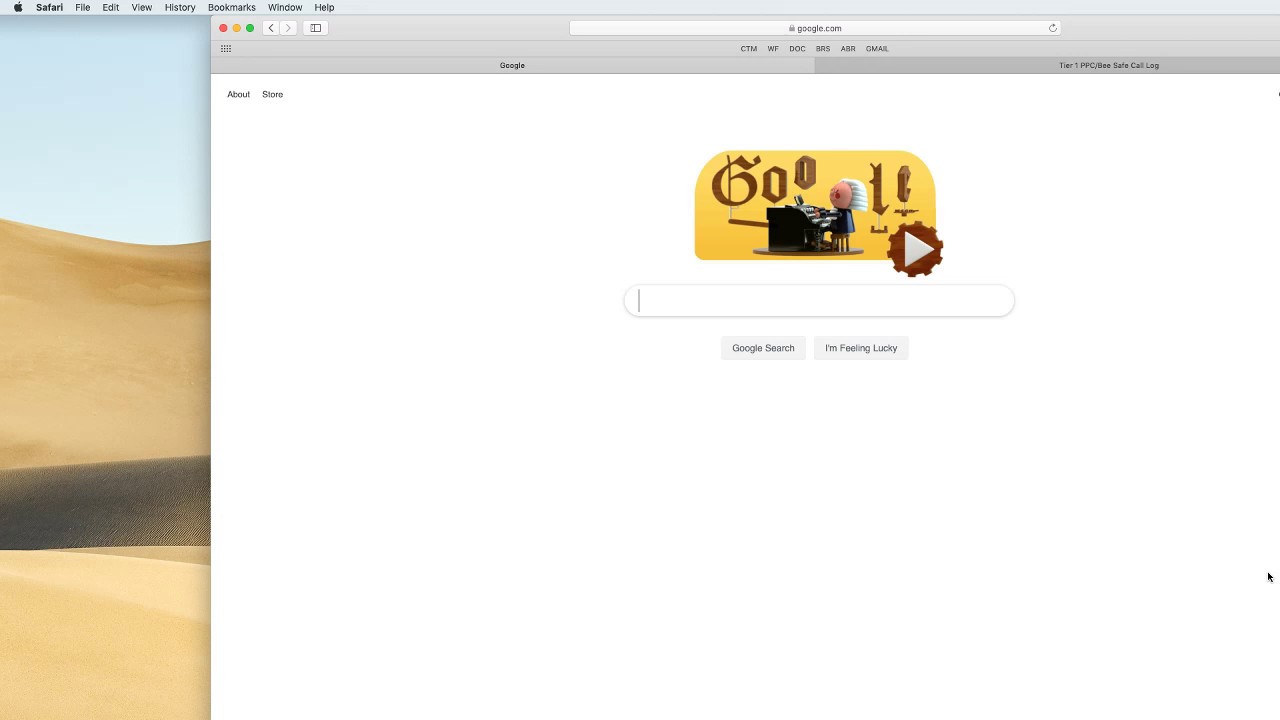The height and width of the screenshot is (720, 1280).
Task: Open Google's About link
Action: (238, 94)
